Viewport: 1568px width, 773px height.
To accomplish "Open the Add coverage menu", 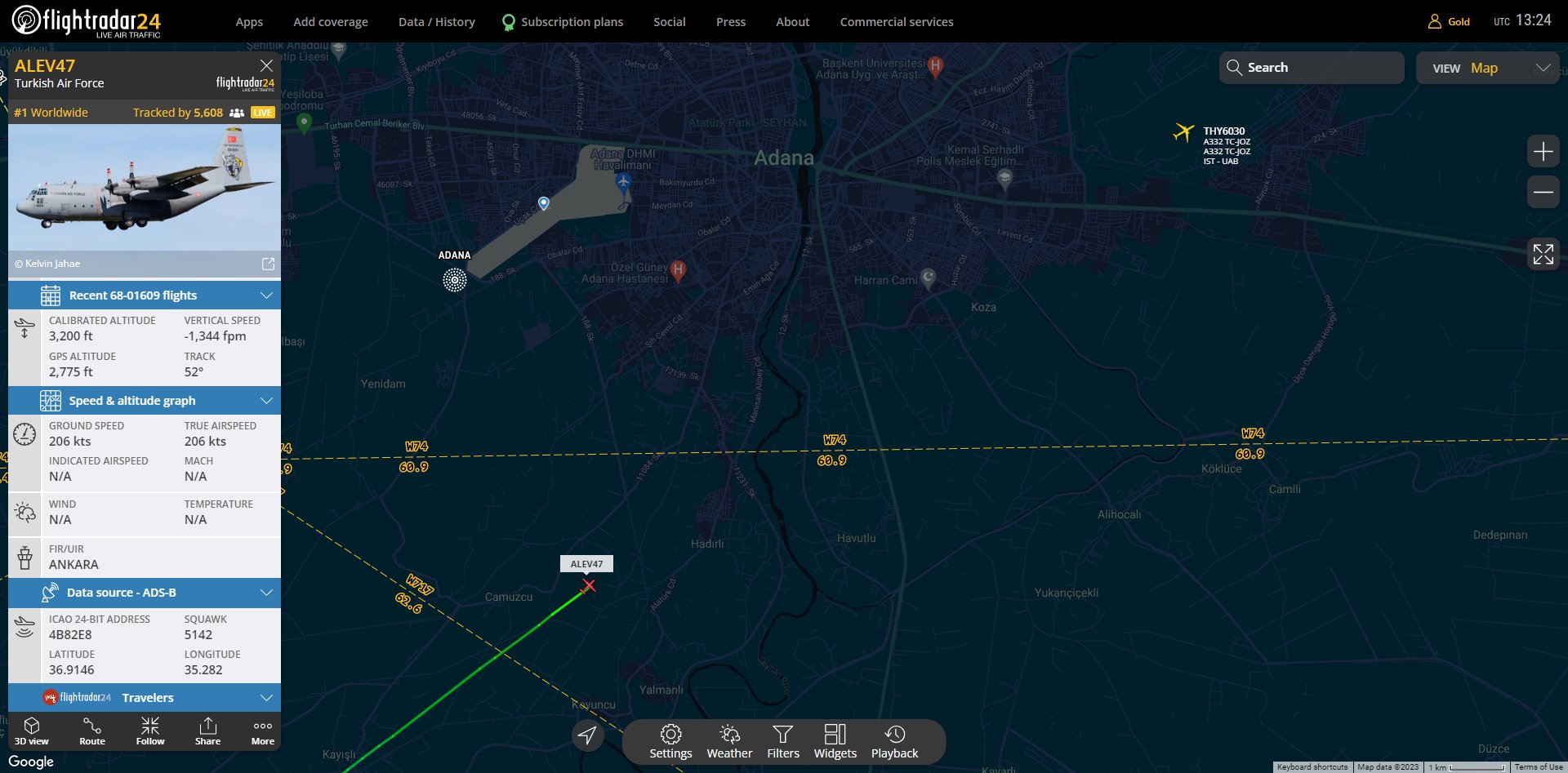I will point(331,22).
